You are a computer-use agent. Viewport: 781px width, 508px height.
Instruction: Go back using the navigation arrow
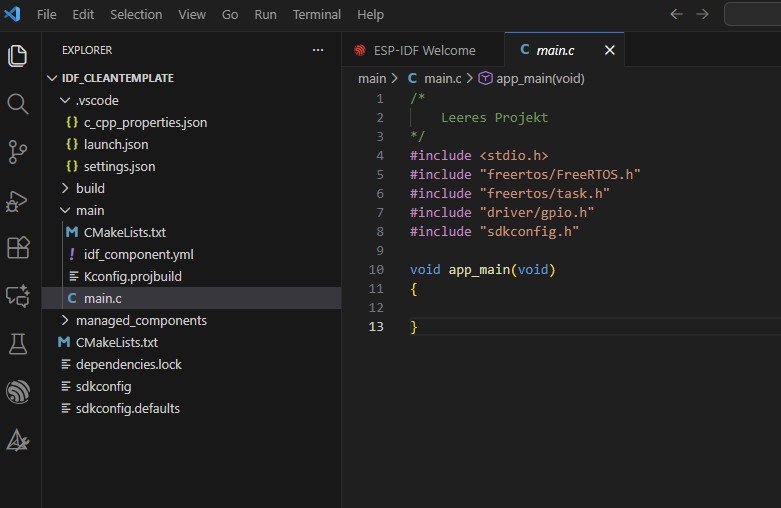point(676,15)
